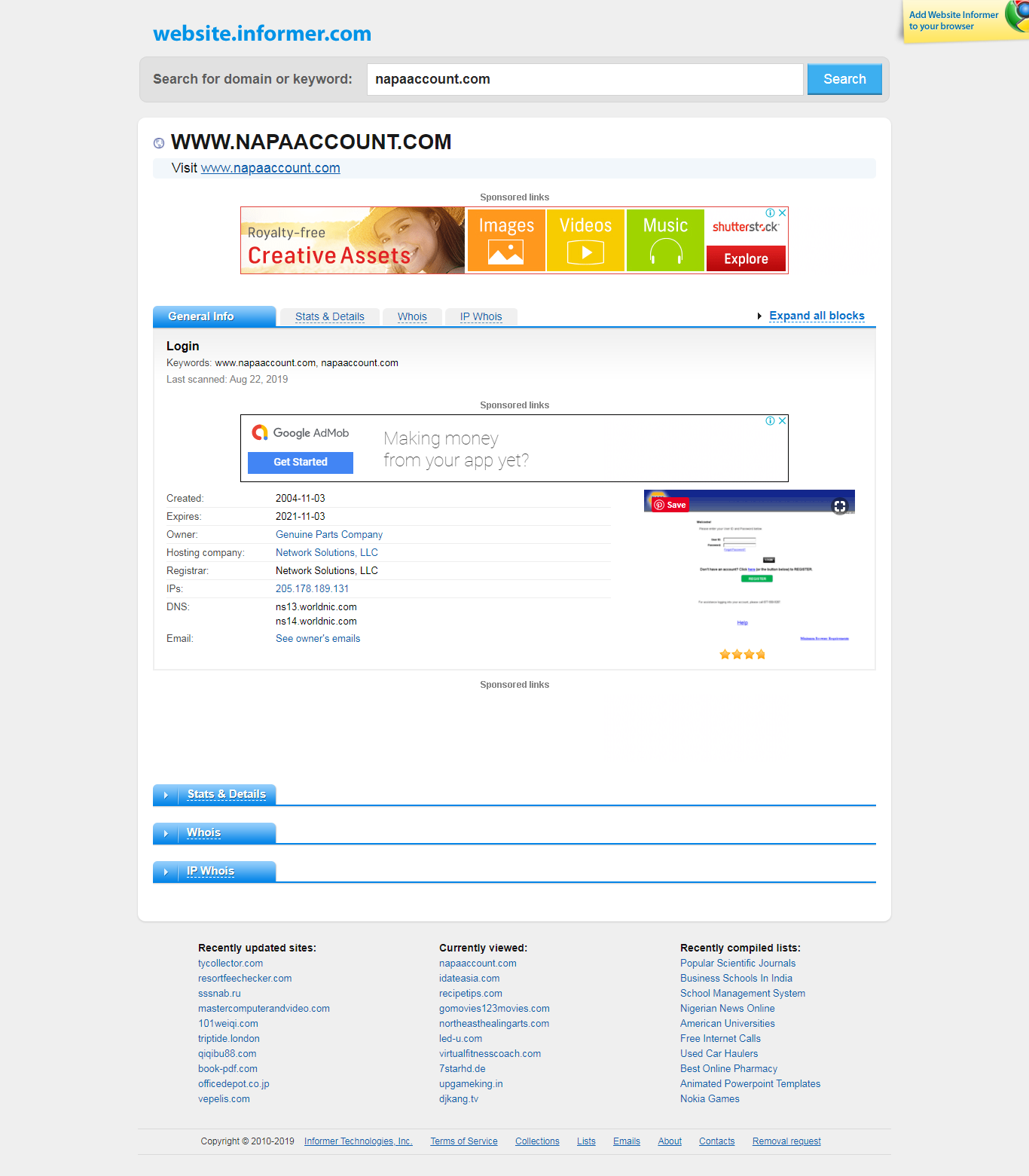Click the domain search input field
Image resolution: width=1029 pixels, height=1176 pixels.
(585, 79)
